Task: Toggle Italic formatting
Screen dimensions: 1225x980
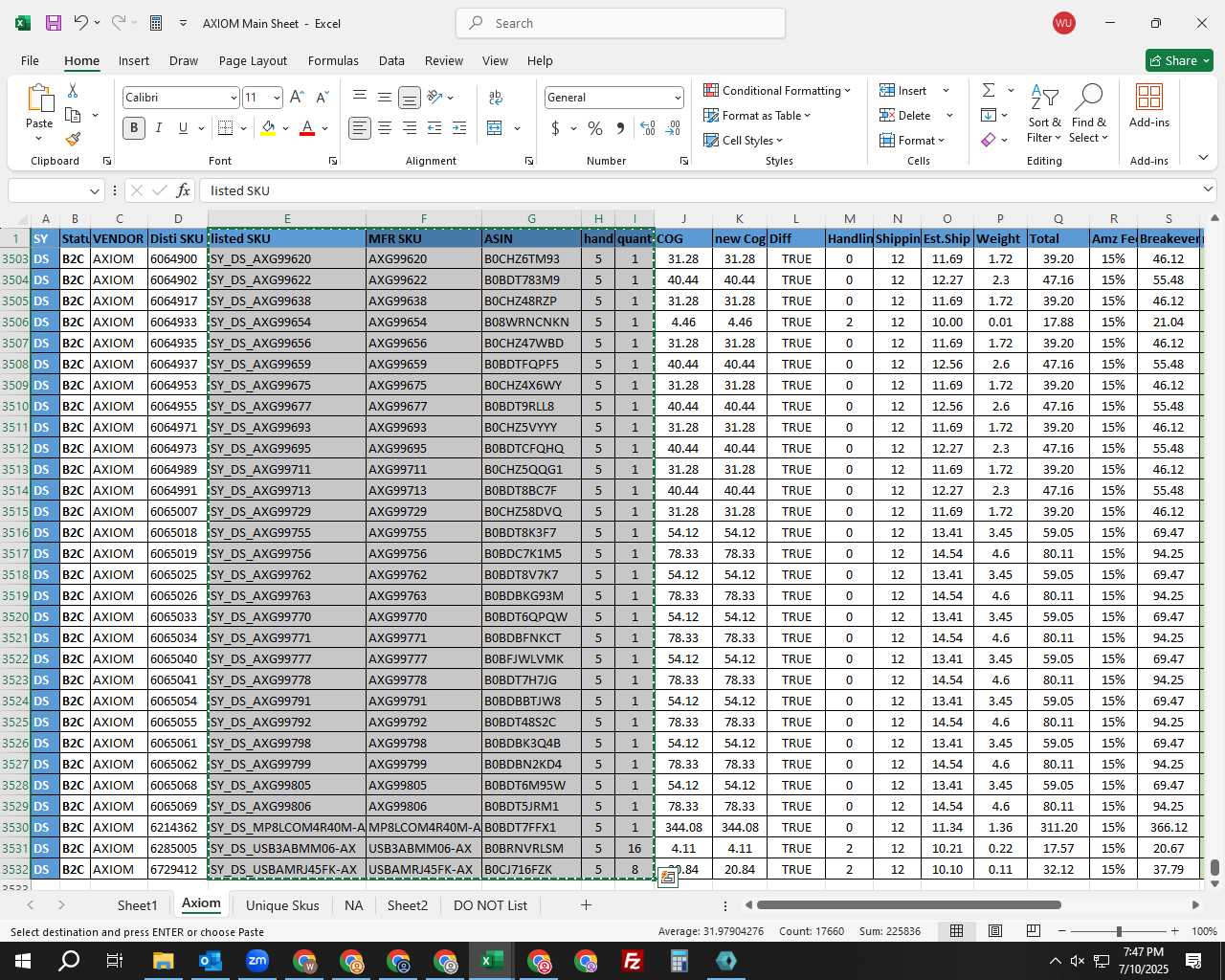Action: (159, 127)
